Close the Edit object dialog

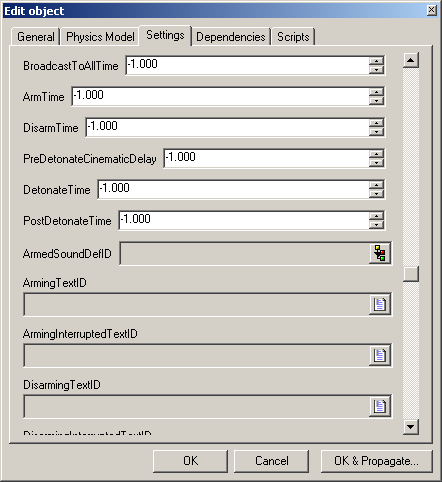(432, 10)
